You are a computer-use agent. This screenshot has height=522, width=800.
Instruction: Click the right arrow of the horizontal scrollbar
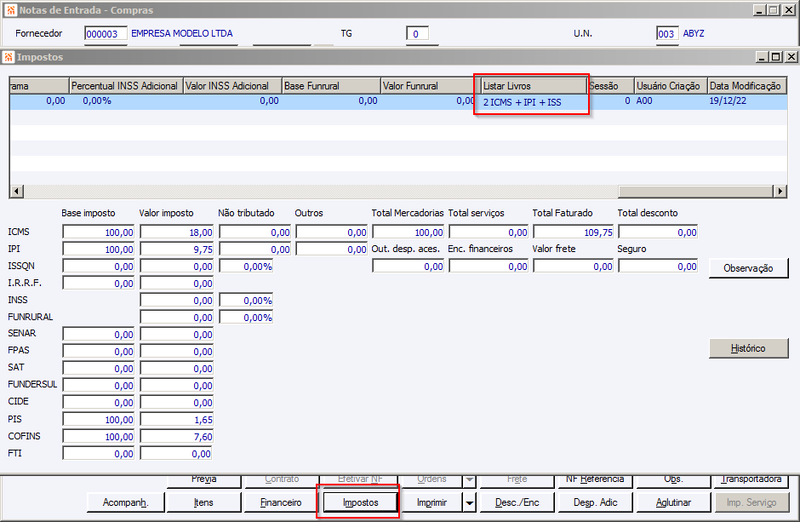click(780, 191)
